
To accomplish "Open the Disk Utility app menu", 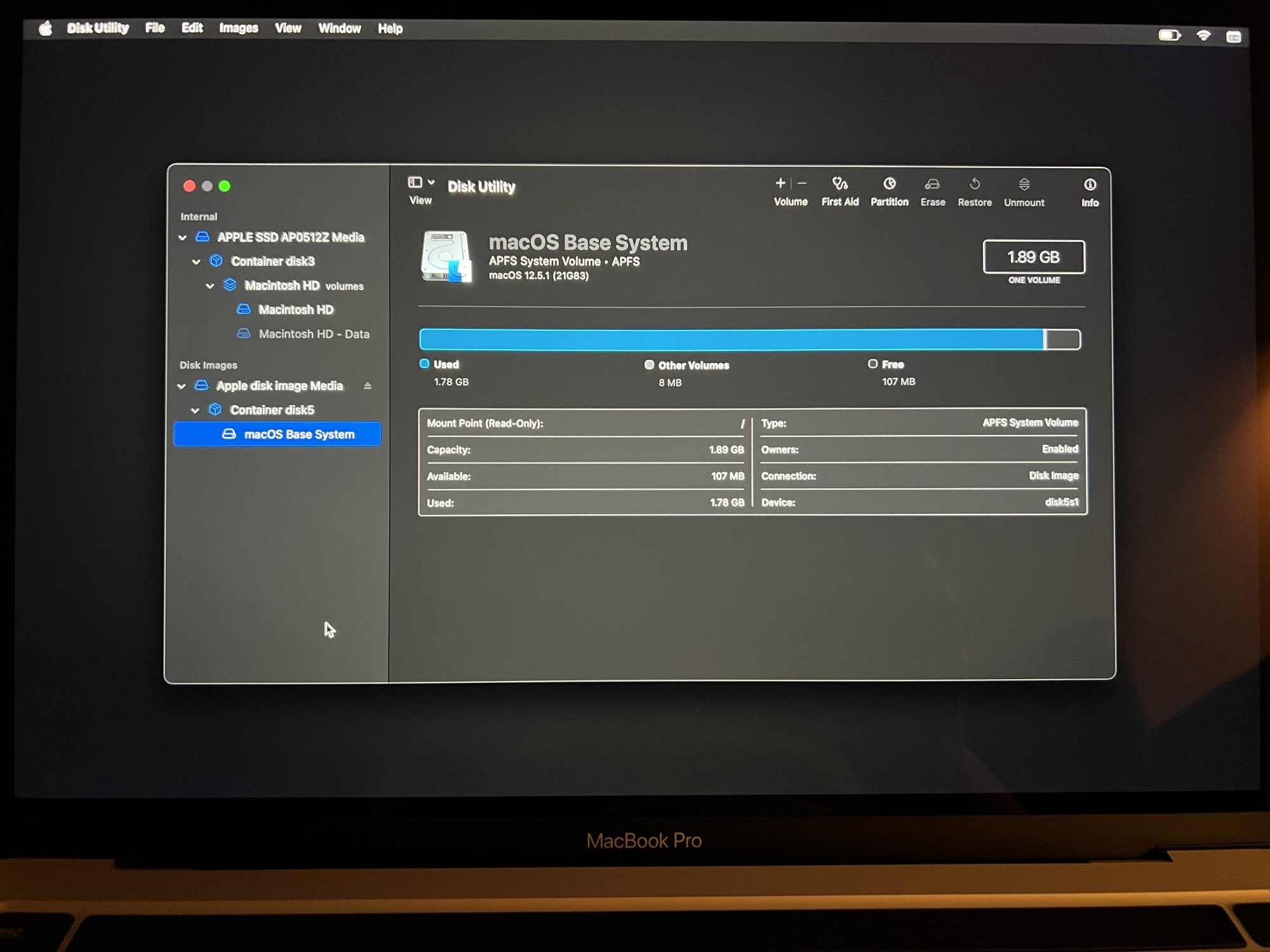I will coord(98,28).
